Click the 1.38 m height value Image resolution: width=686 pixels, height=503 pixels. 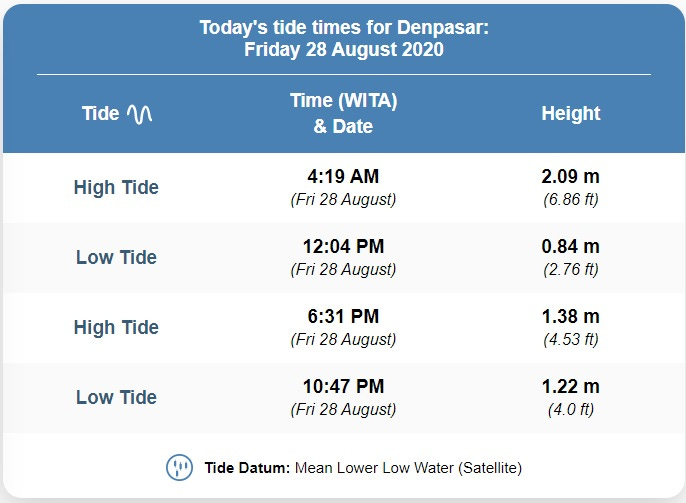point(570,316)
